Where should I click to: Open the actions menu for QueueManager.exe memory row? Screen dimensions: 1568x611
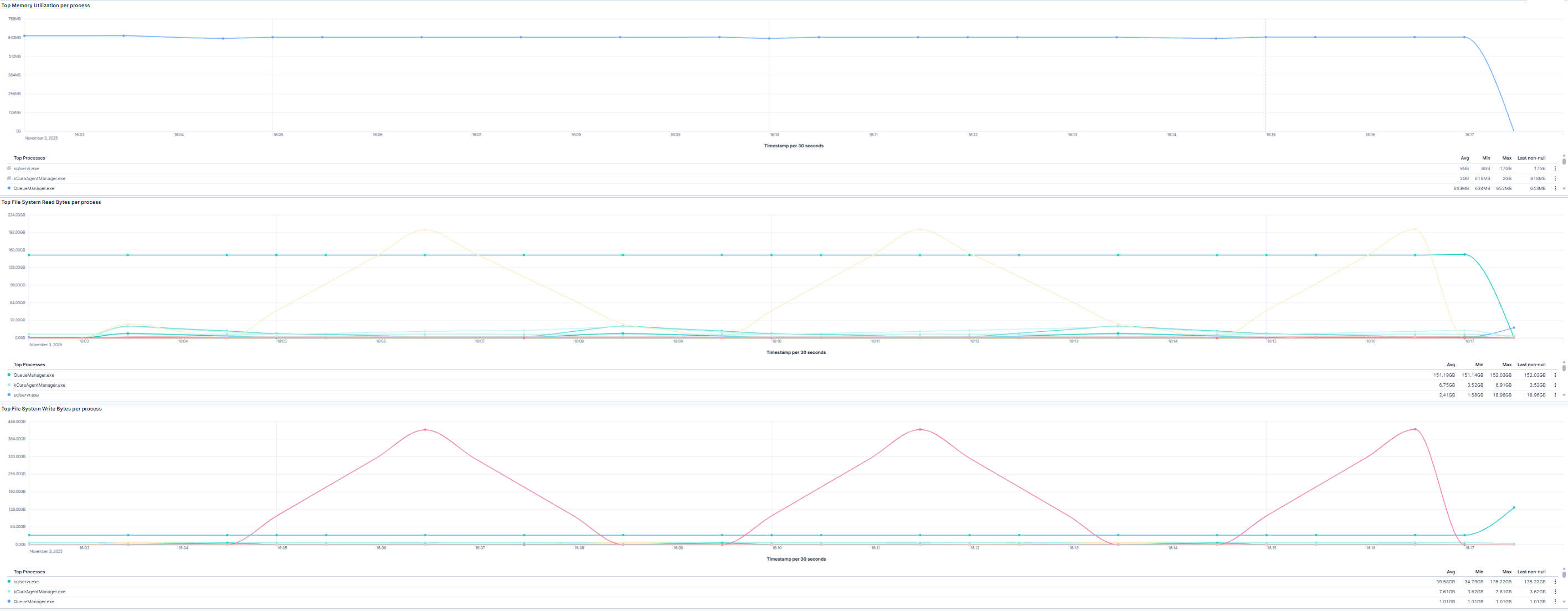click(x=1555, y=188)
